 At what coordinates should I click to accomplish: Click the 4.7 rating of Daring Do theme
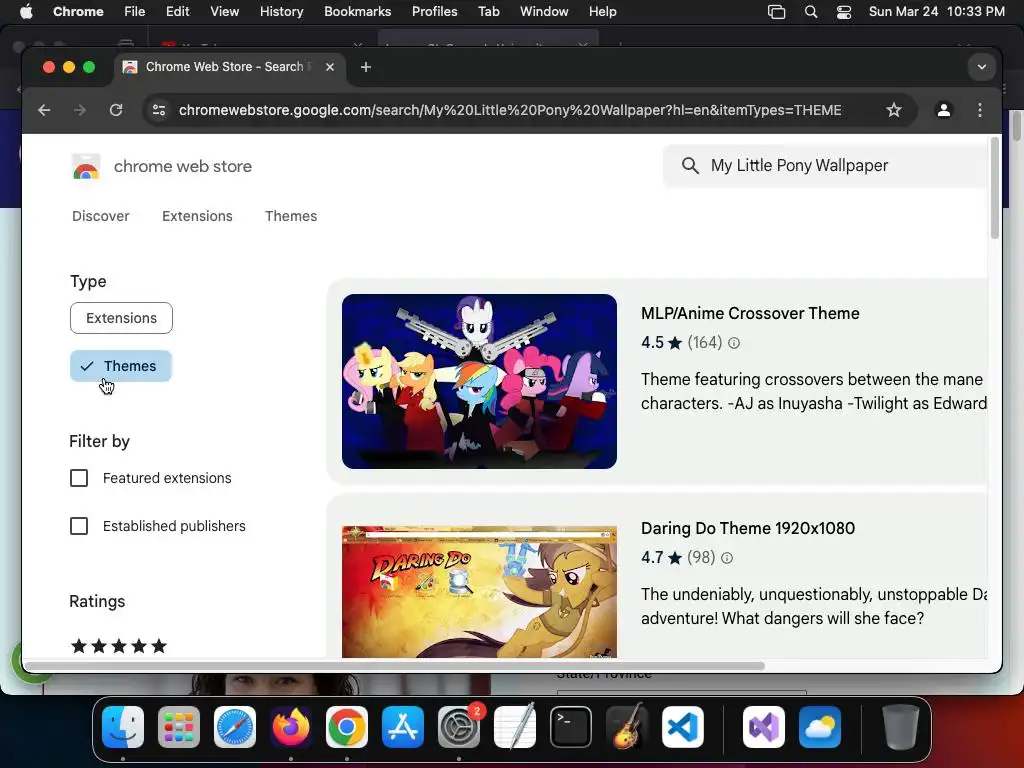[x=662, y=558]
